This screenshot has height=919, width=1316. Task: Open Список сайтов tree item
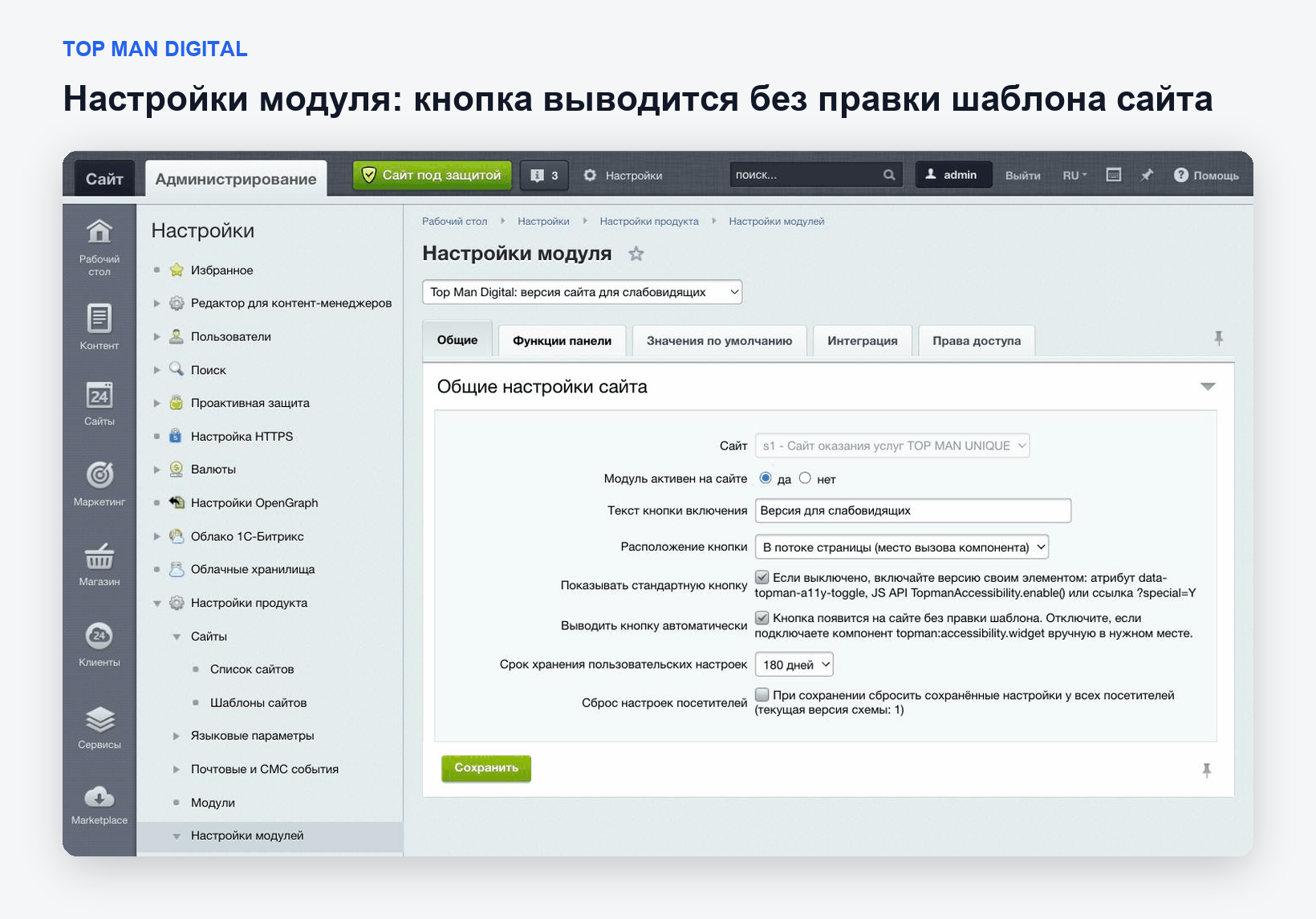pyautogui.click(x=252, y=669)
